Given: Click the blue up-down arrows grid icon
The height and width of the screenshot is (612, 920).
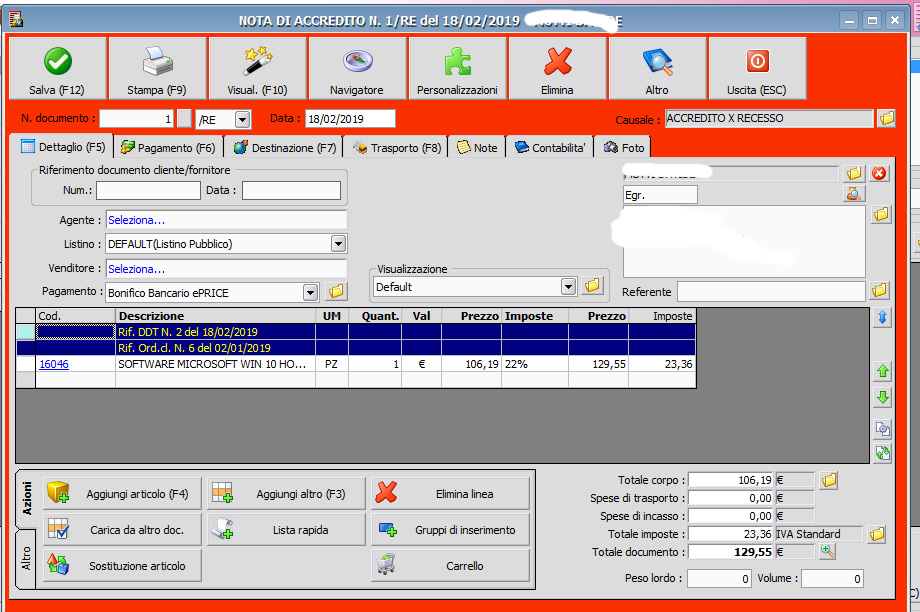Looking at the screenshot, I should 882,317.
